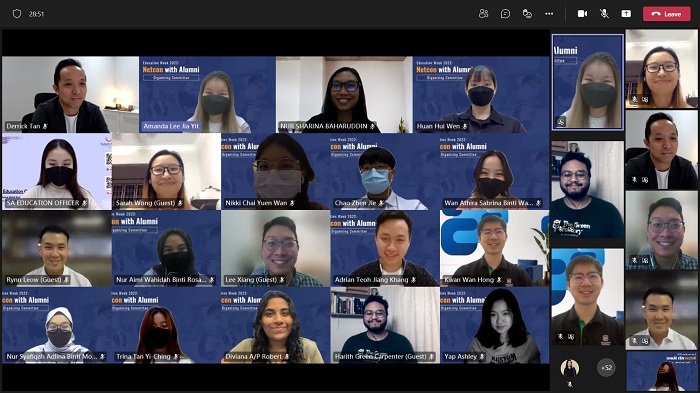Image resolution: width=700 pixels, height=393 pixels.
Task: Open the share content tray icon
Action: coord(626,14)
